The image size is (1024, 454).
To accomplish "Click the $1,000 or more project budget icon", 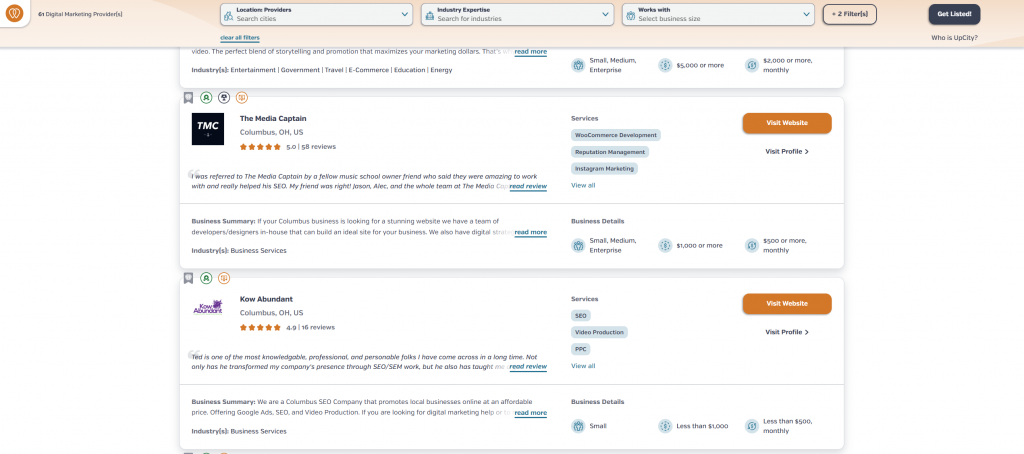I will pos(665,246).
